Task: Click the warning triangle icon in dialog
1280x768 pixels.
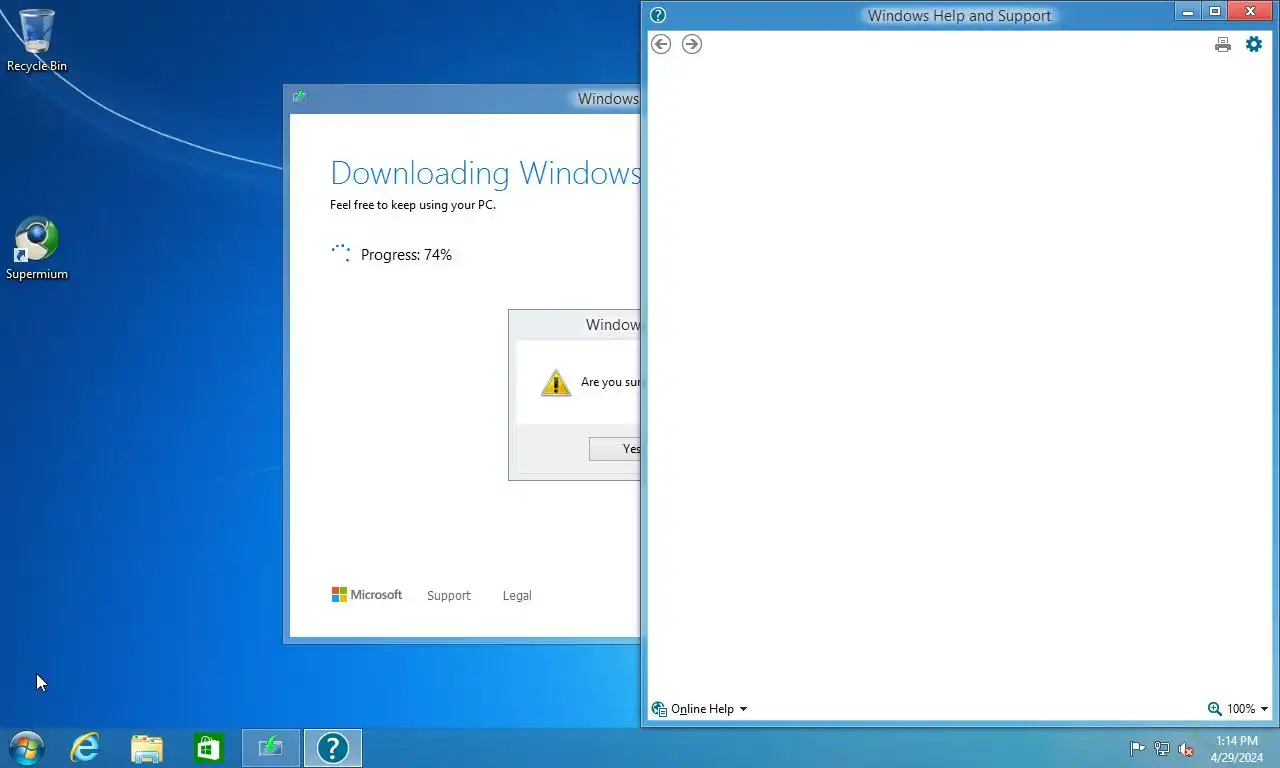Action: tap(556, 382)
